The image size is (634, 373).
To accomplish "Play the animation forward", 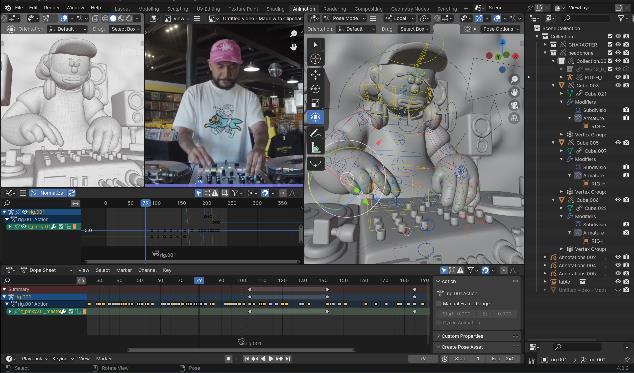I will tap(271, 359).
